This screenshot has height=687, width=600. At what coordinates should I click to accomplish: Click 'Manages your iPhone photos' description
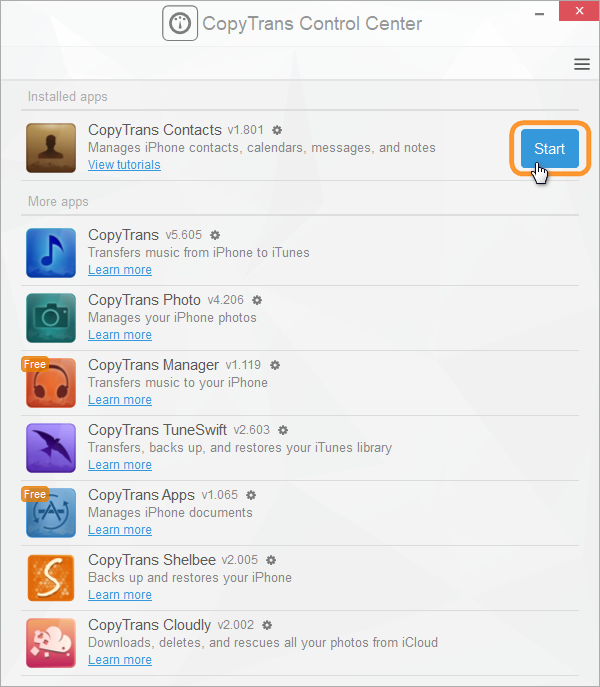point(172,318)
